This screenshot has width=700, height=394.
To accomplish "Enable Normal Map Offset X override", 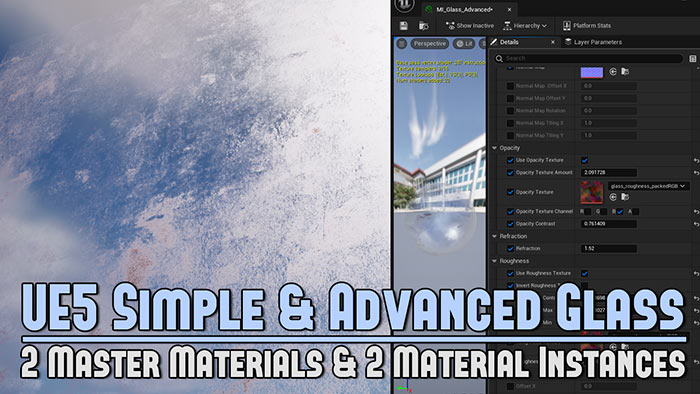I will (x=510, y=86).
